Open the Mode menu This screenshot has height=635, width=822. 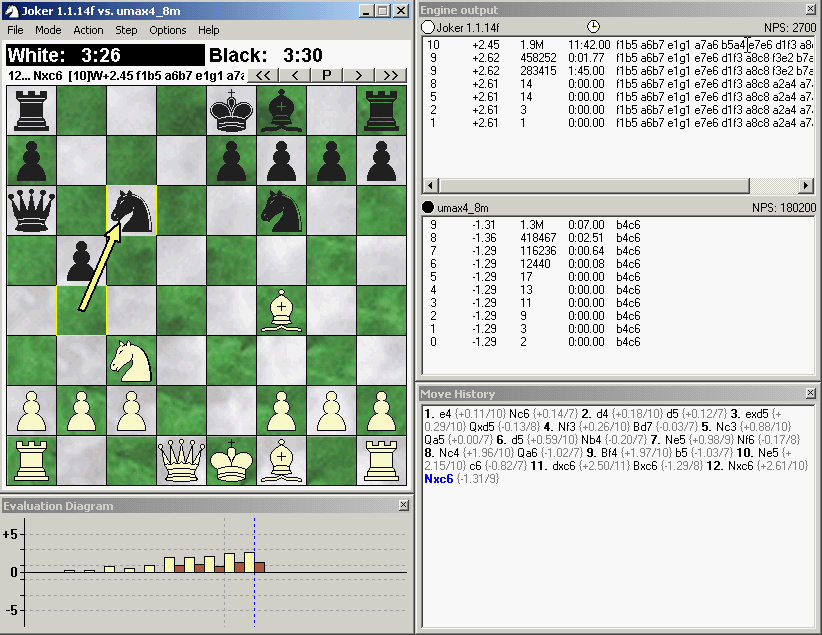pos(48,30)
